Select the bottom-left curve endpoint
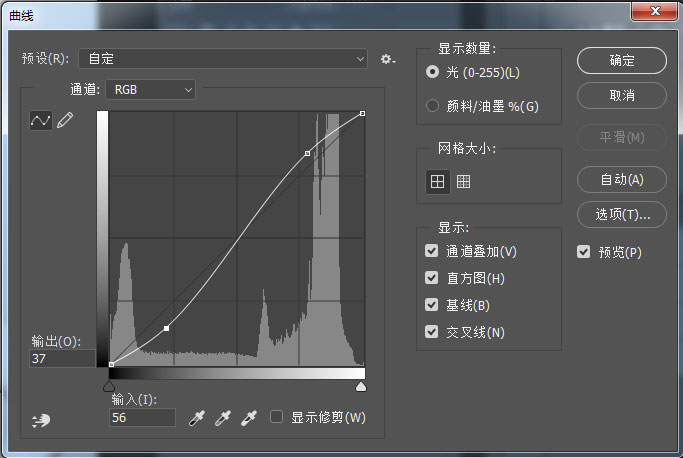 112,364
